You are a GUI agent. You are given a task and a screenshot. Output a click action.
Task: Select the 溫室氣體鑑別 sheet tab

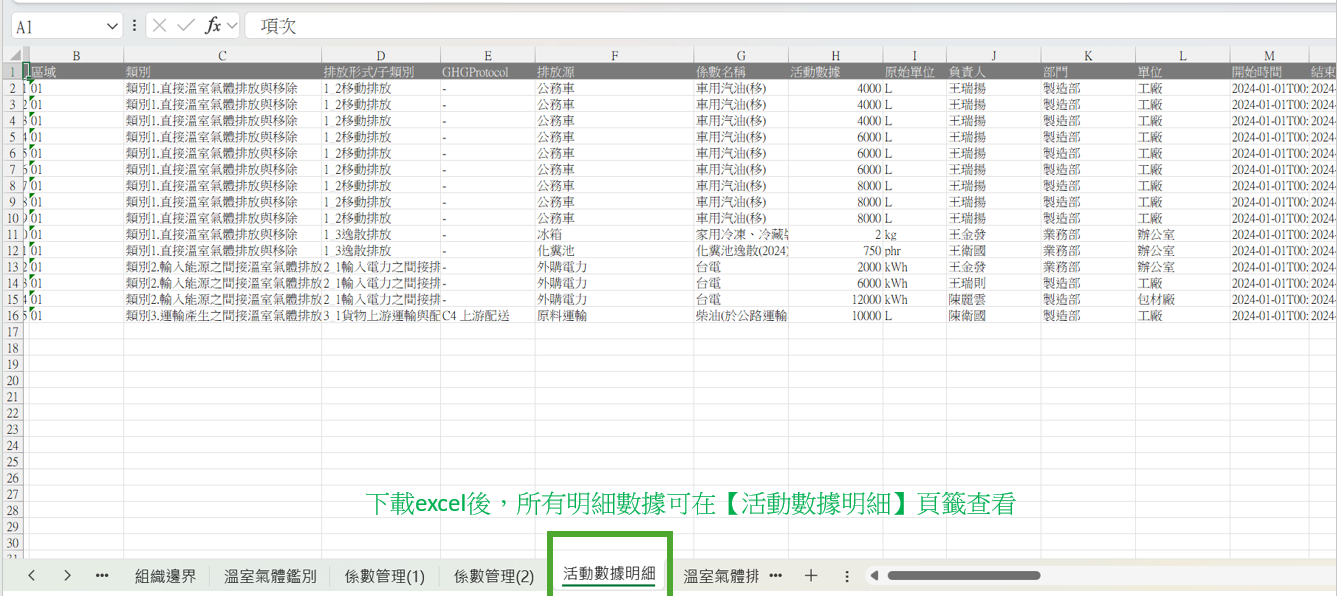coord(270,576)
